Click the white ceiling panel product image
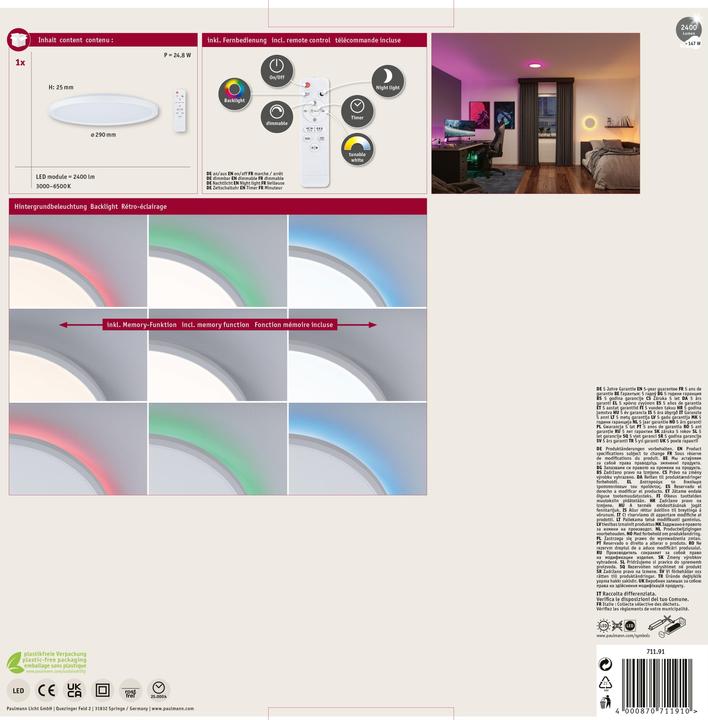 coord(104,109)
